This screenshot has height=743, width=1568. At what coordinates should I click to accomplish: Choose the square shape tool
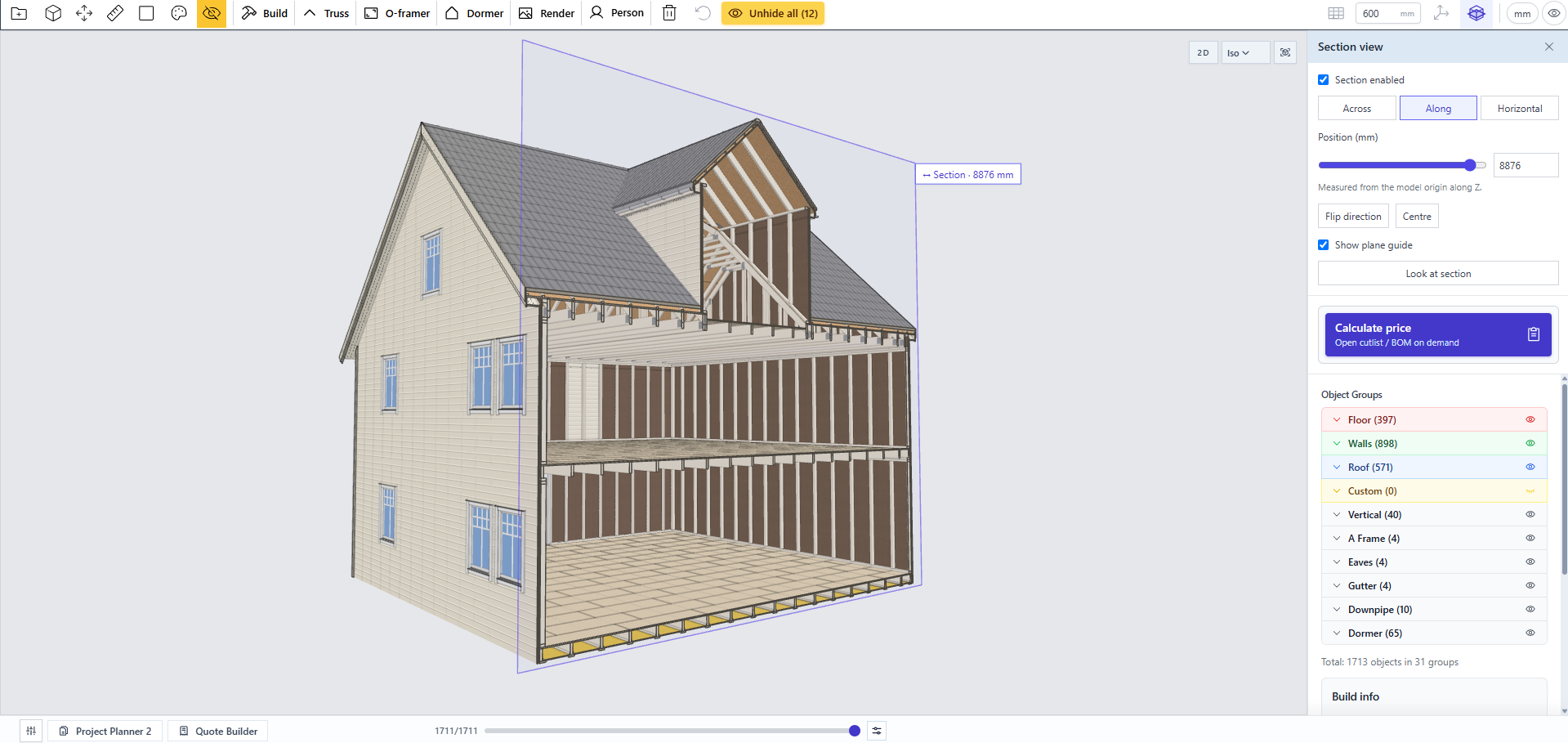pyautogui.click(x=146, y=13)
